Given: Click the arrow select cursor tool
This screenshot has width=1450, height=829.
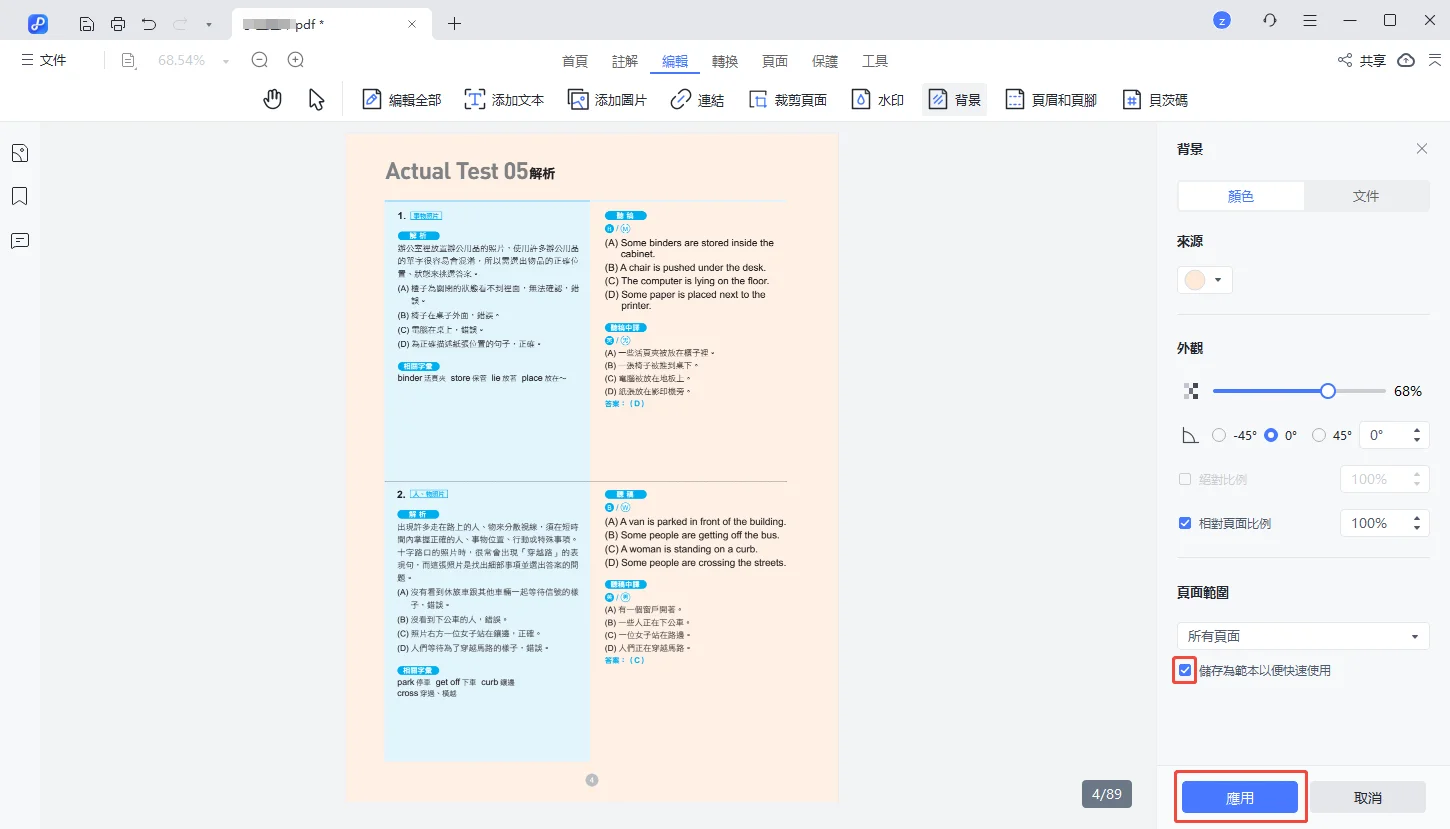Looking at the screenshot, I should [316, 99].
